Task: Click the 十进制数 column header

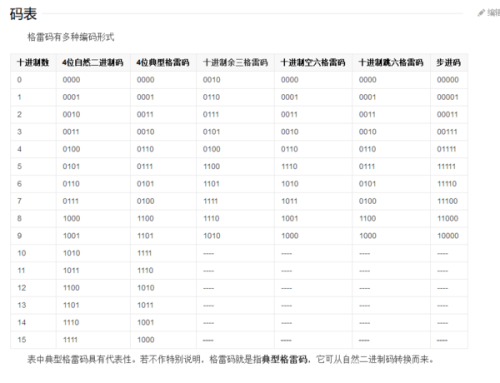Action: [33, 62]
